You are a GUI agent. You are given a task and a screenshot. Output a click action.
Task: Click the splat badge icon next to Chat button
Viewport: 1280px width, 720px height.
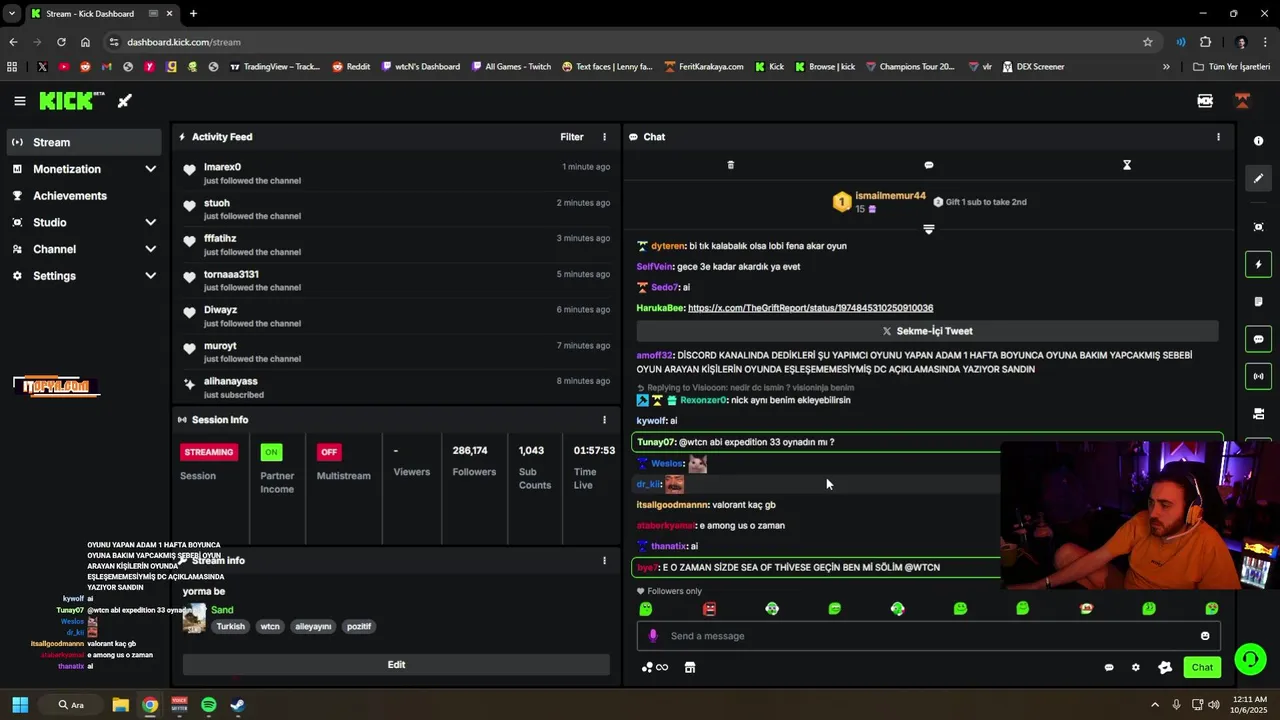[1165, 667]
